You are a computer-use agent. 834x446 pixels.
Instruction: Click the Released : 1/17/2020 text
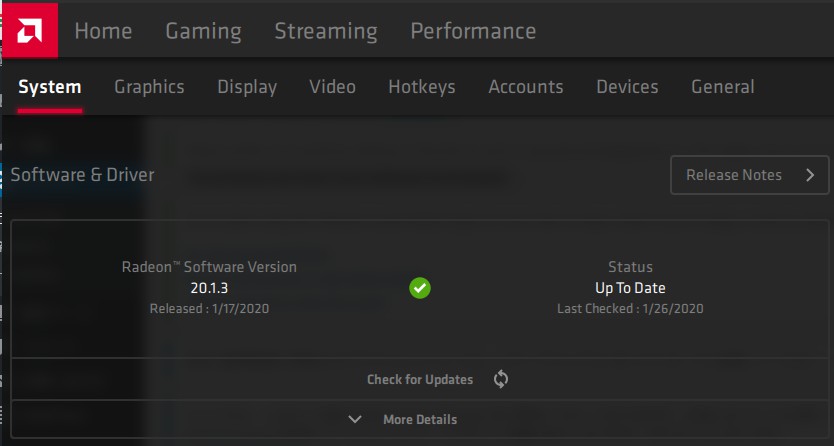pos(209,308)
